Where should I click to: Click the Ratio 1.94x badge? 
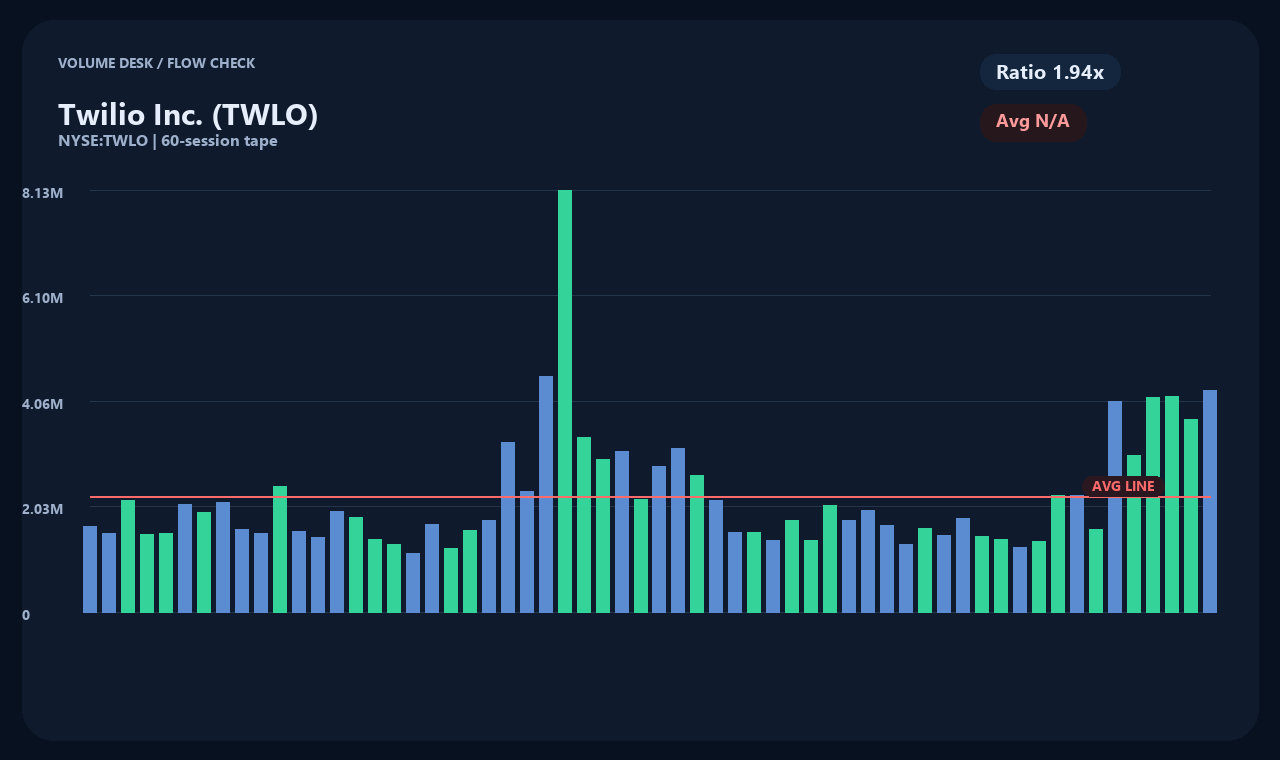(x=1050, y=72)
